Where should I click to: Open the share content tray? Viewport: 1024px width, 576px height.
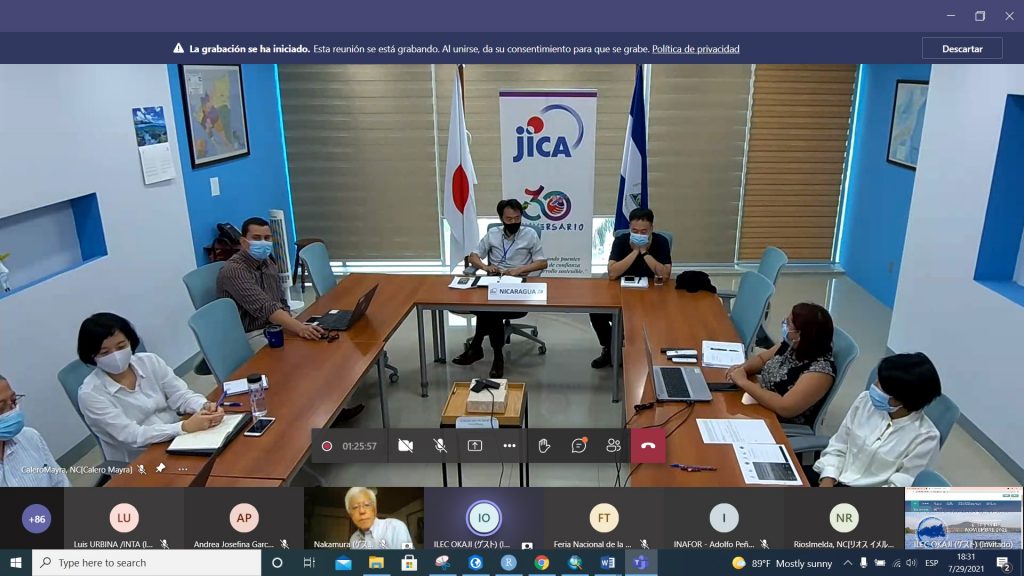coord(475,446)
